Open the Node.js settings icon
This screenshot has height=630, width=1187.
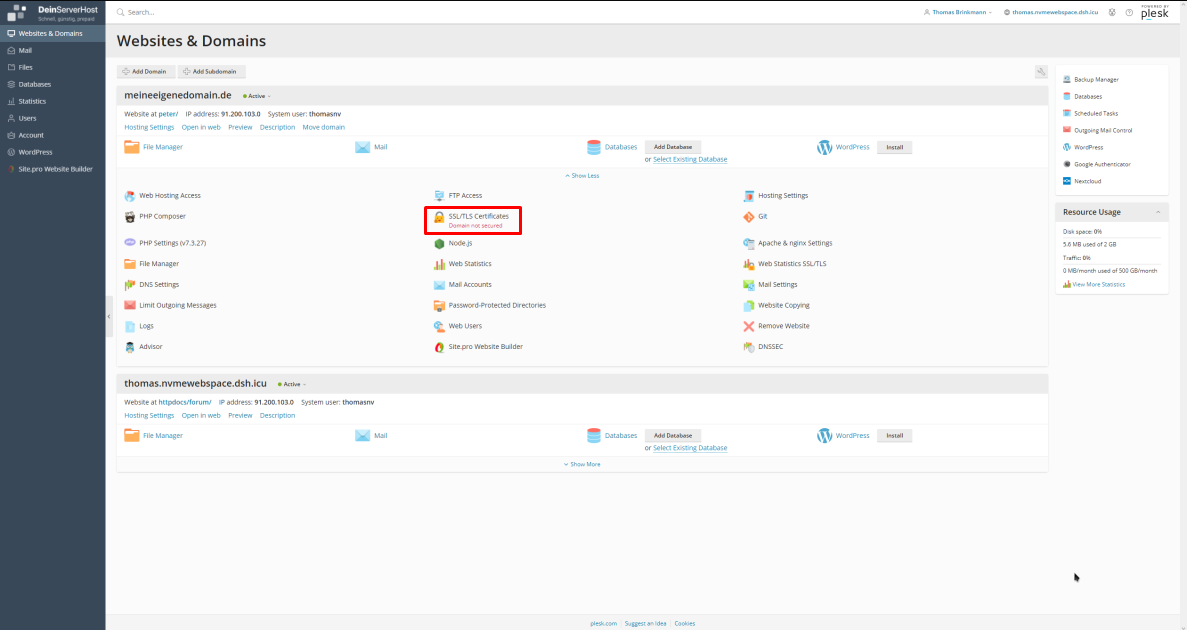tap(439, 243)
